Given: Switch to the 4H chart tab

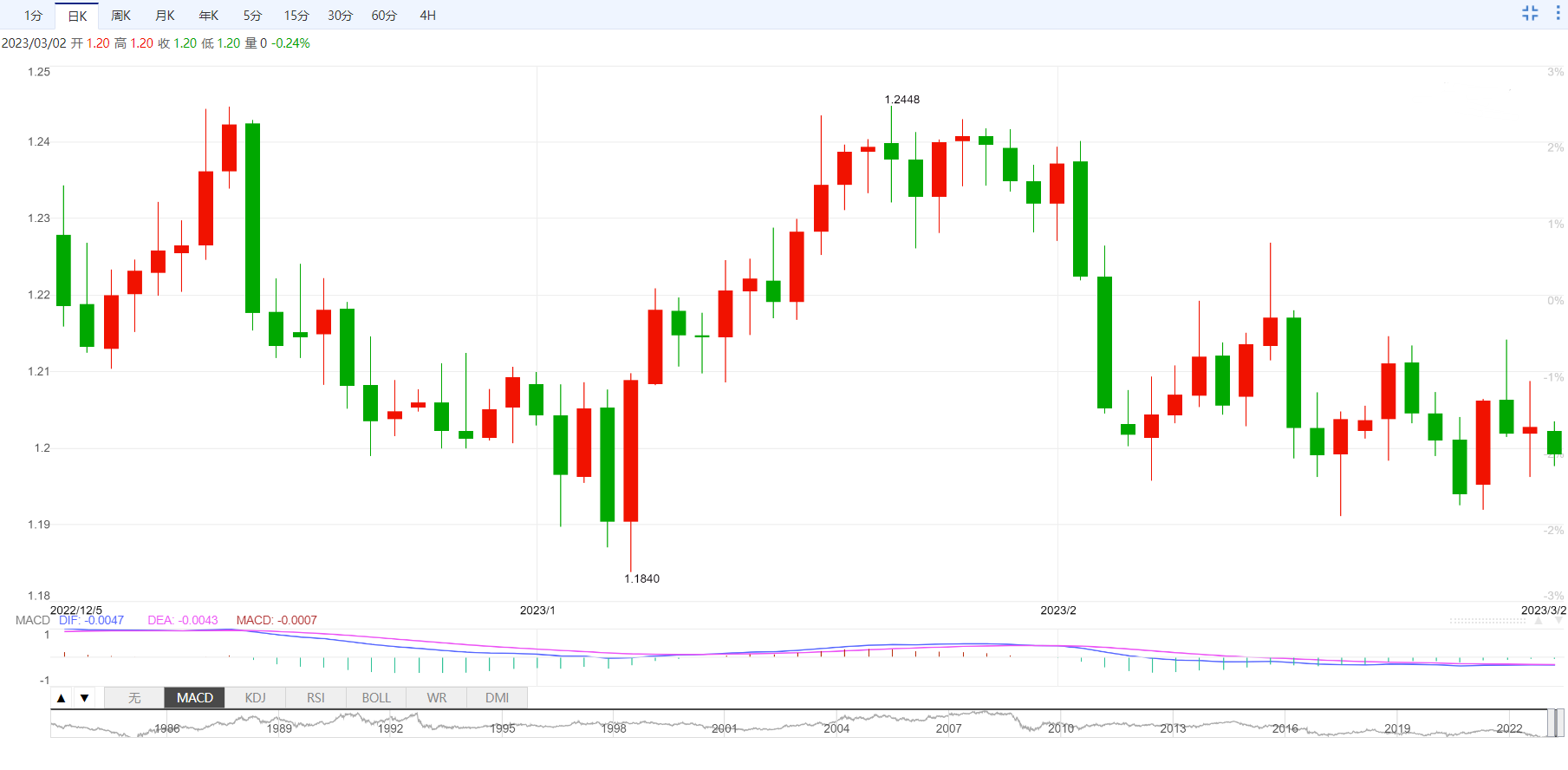Looking at the screenshot, I should click(x=427, y=16).
